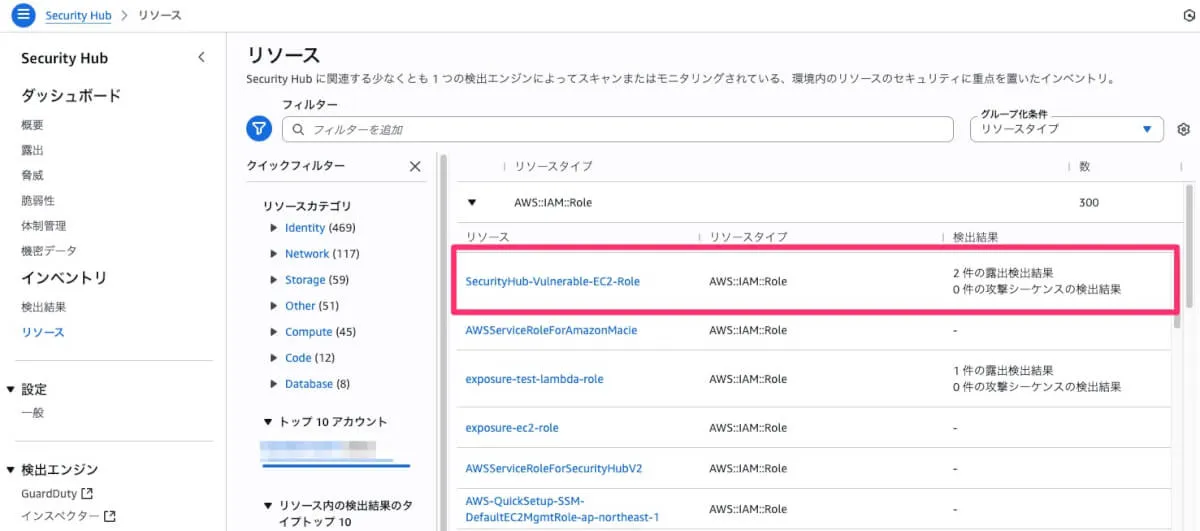
Task: Click the Security Hub breadcrumb link
Action: (78, 16)
